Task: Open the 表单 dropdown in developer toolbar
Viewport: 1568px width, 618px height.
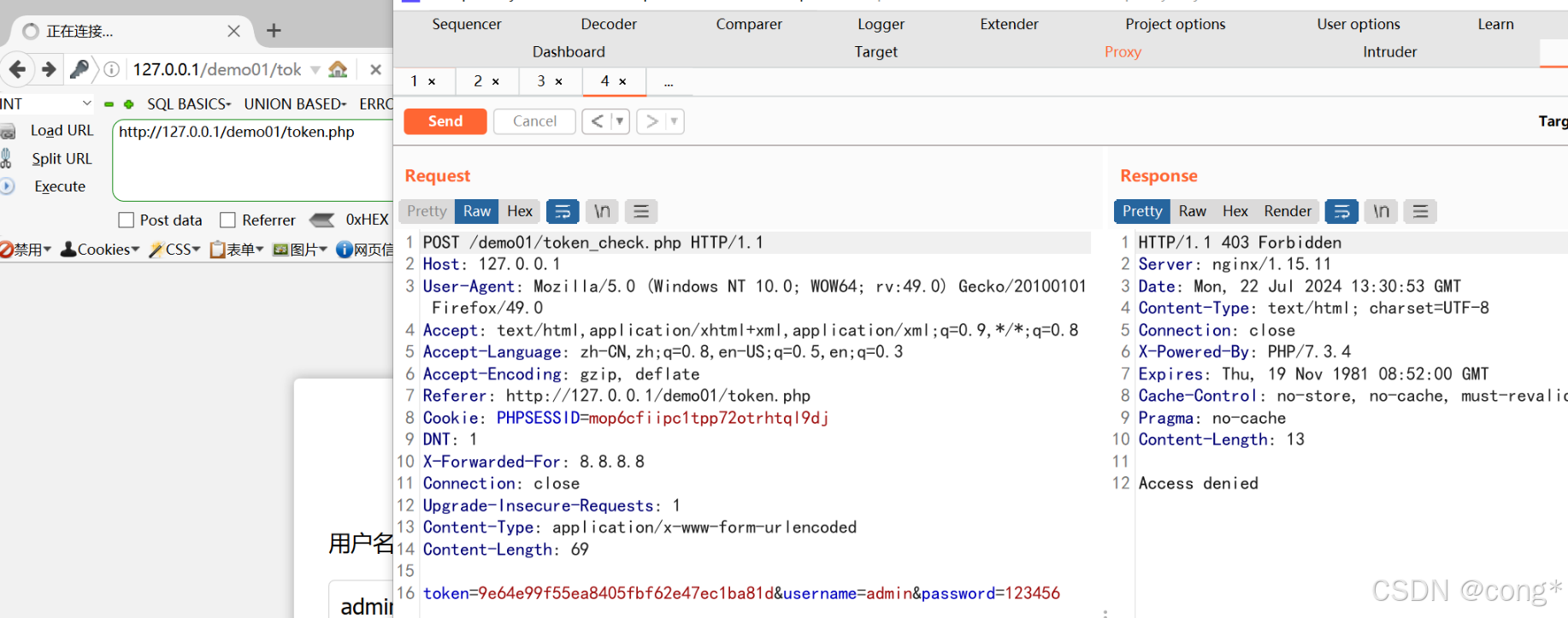Action: (237, 250)
